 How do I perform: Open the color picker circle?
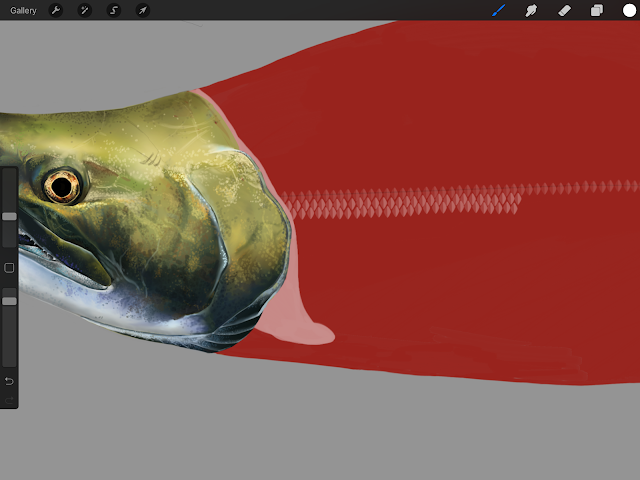[629, 10]
